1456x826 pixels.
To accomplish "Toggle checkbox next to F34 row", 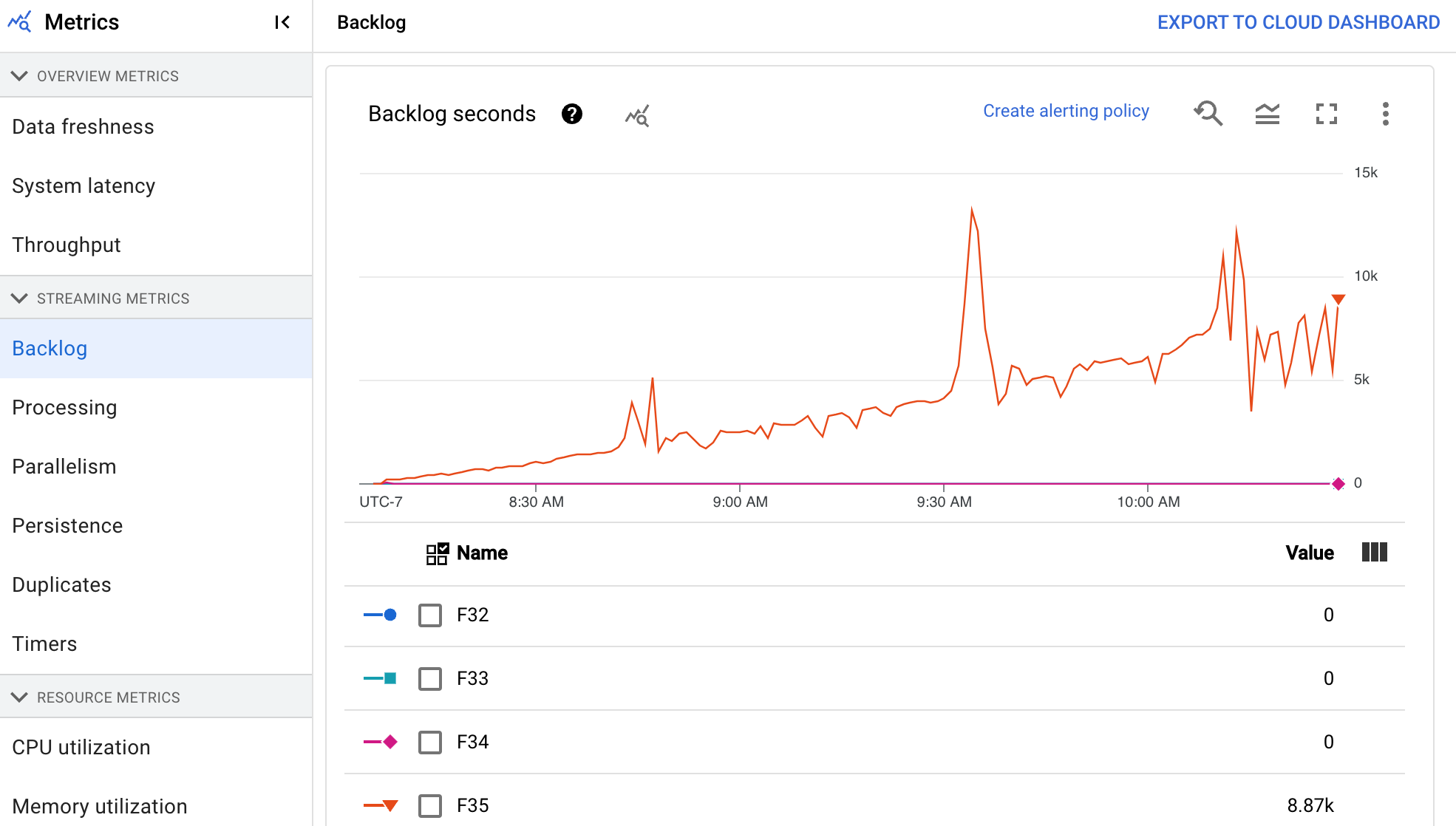I will [x=430, y=741].
